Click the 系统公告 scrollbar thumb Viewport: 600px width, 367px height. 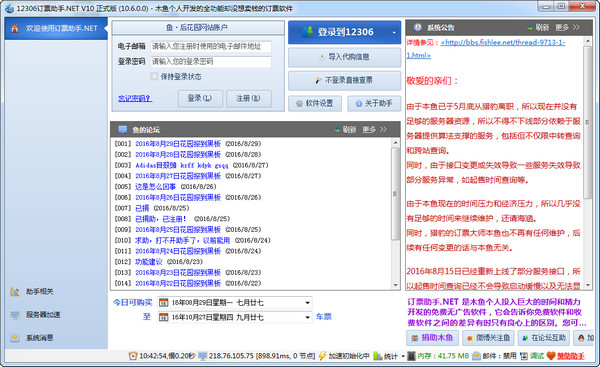point(587,122)
